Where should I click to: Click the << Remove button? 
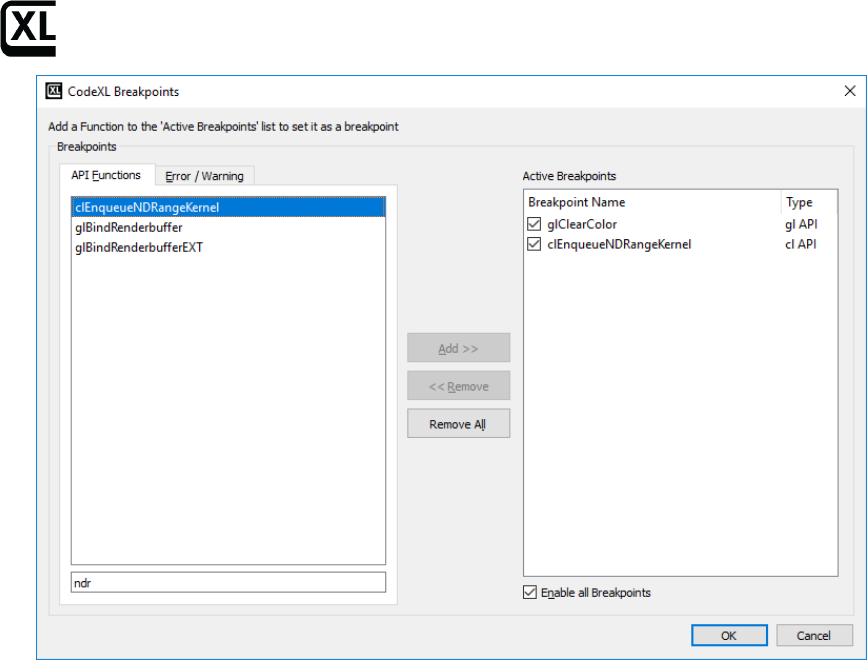(458, 386)
